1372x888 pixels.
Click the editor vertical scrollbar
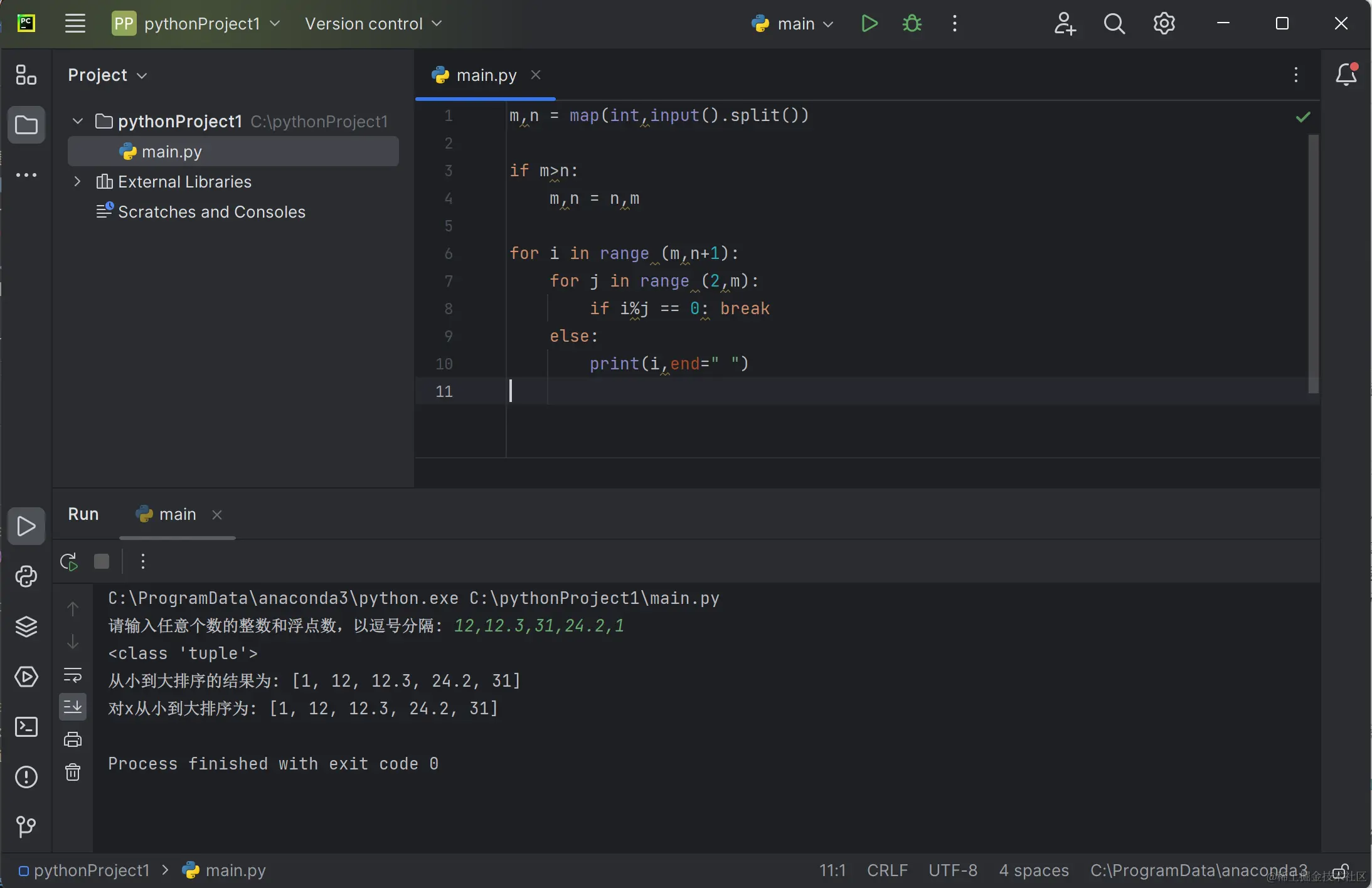tap(1313, 263)
